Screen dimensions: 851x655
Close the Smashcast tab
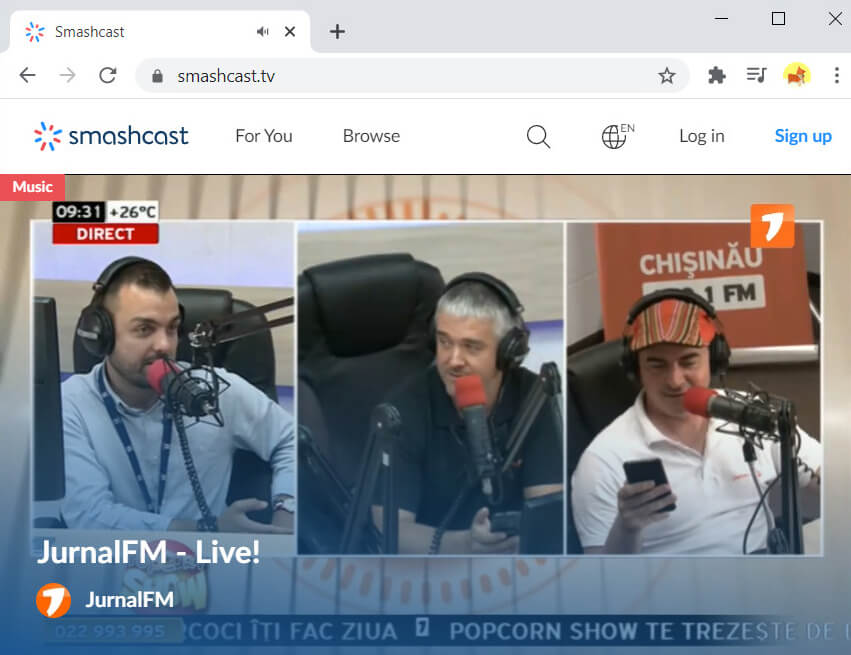pos(290,31)
